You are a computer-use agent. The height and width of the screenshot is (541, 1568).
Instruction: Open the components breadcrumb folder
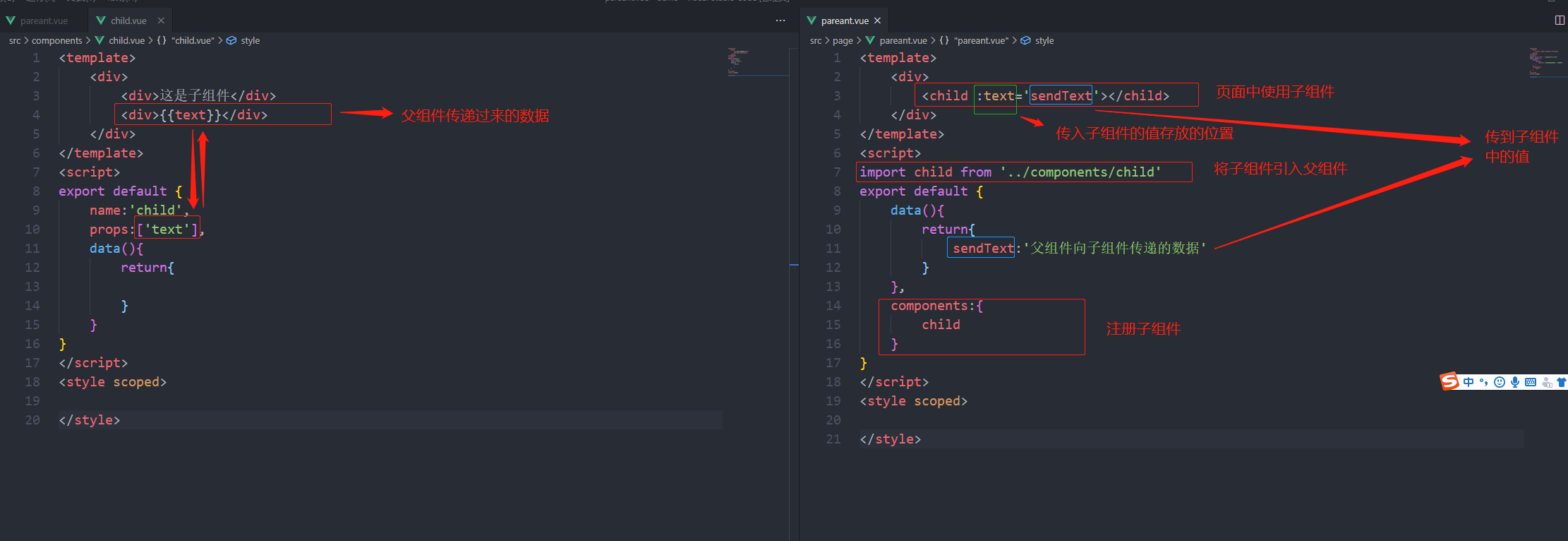(57, 40)
